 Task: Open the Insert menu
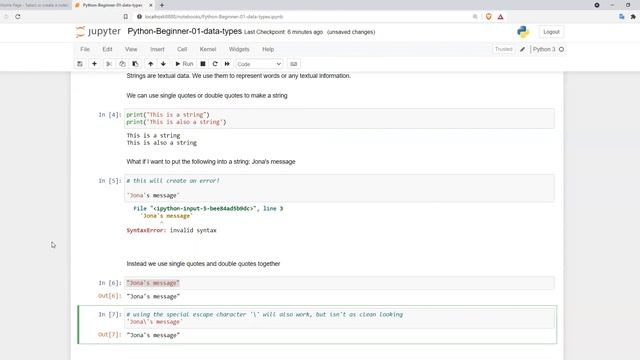[x=157, y=49]
